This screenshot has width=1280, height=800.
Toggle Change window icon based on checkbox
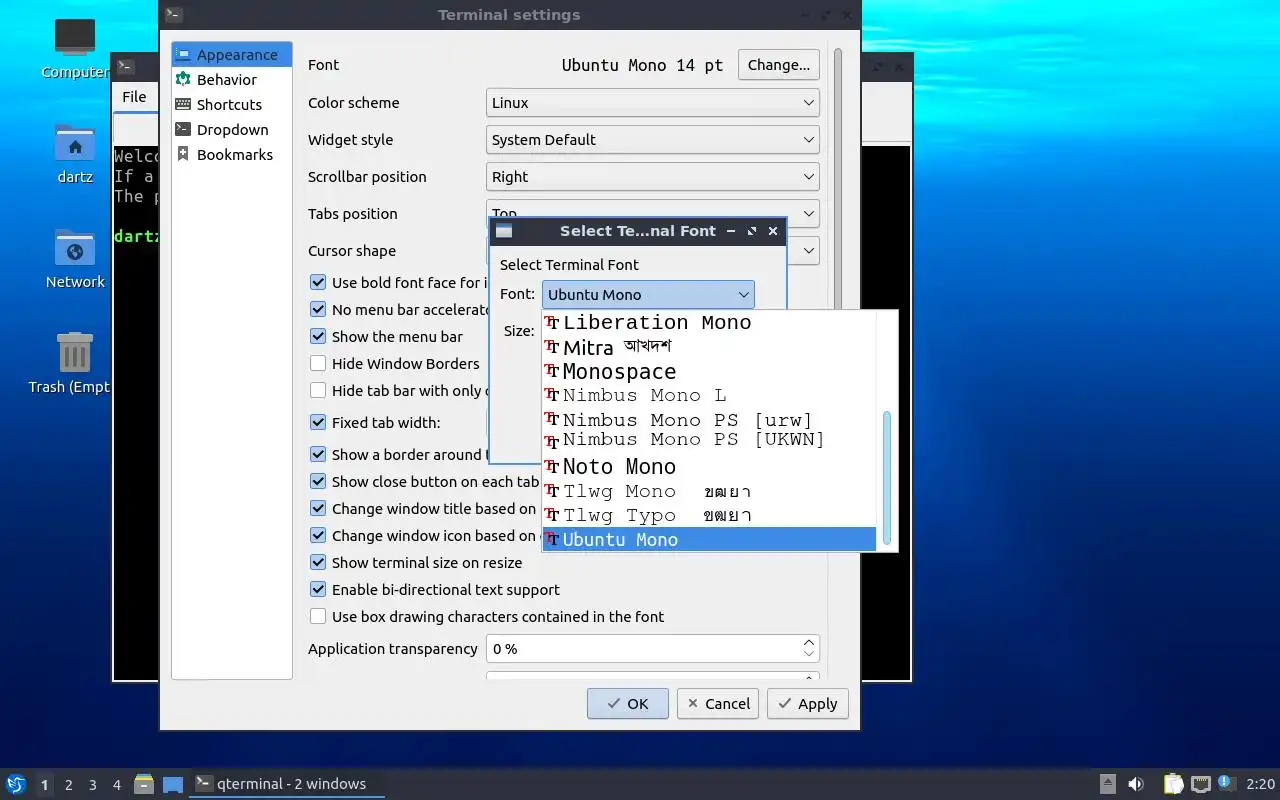click(318, 536)
